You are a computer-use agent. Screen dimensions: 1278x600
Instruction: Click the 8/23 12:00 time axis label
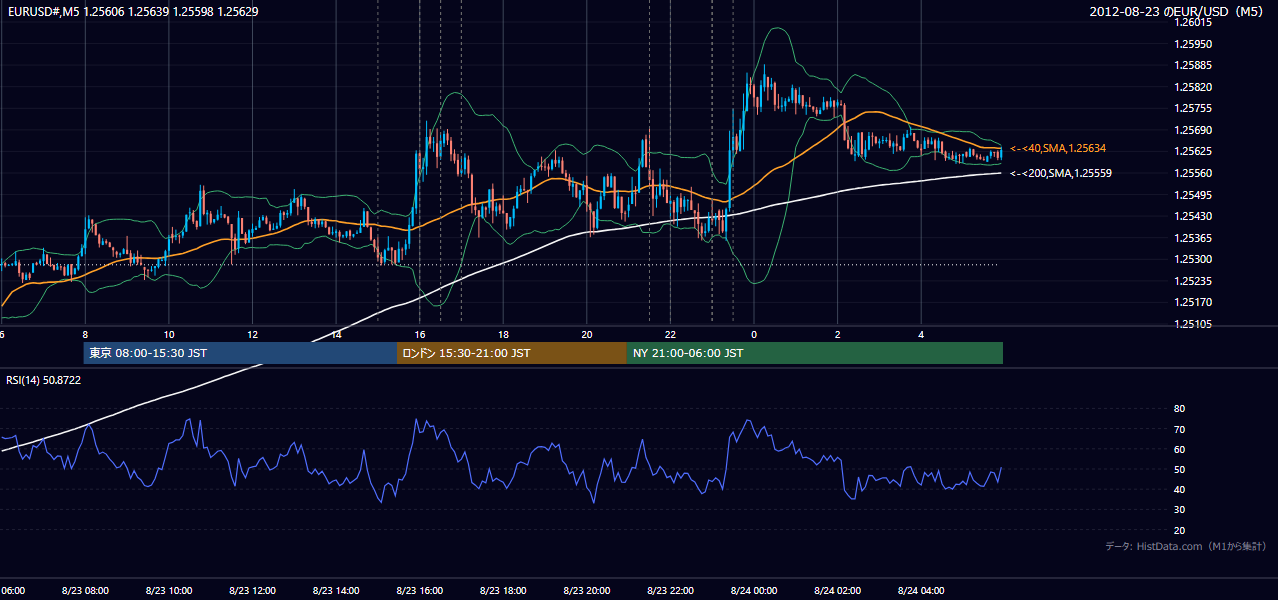[x=252, y=591]
